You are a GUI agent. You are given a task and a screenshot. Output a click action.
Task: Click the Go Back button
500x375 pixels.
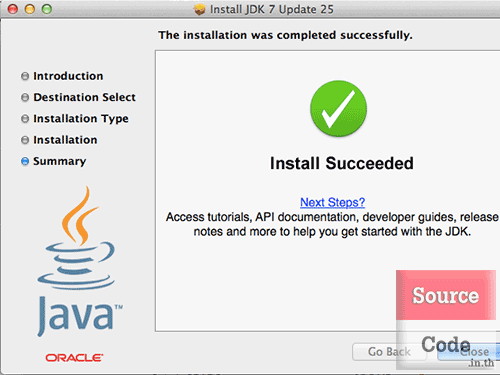click(x=389, y=352)
